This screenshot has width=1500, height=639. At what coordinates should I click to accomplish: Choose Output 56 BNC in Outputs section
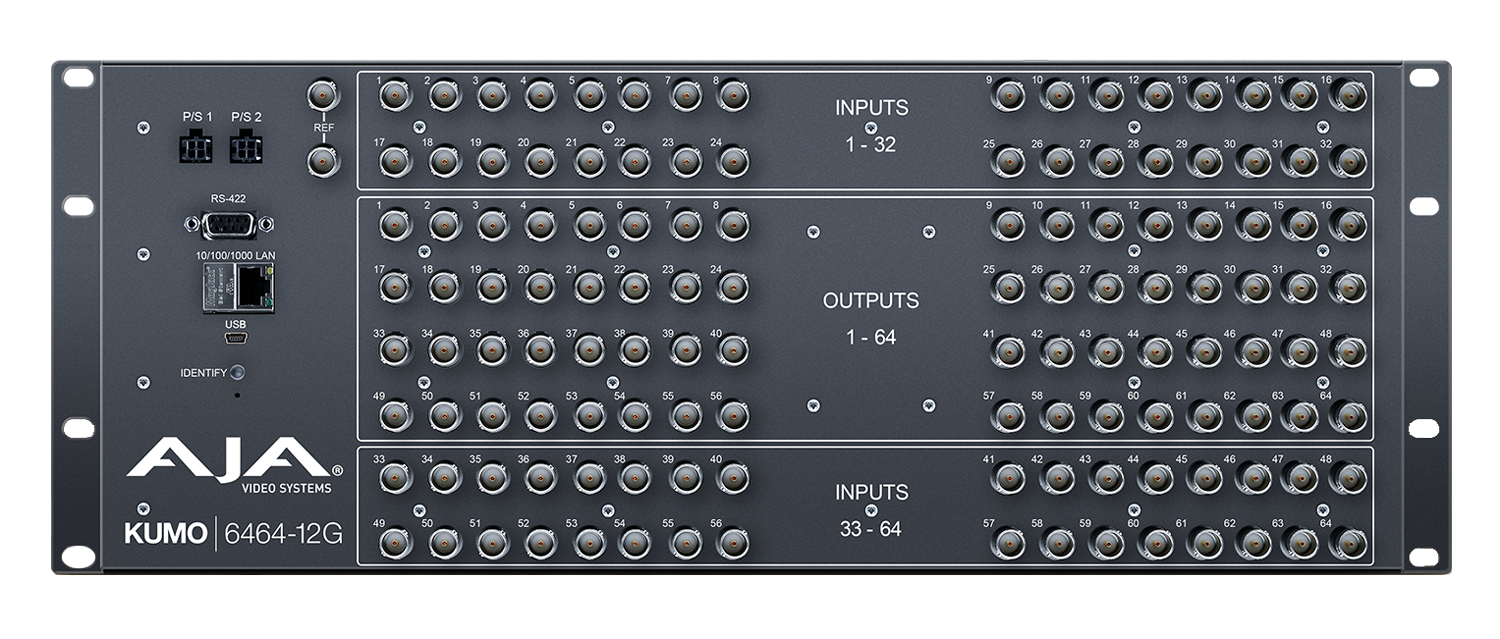[x=733, y=415]
